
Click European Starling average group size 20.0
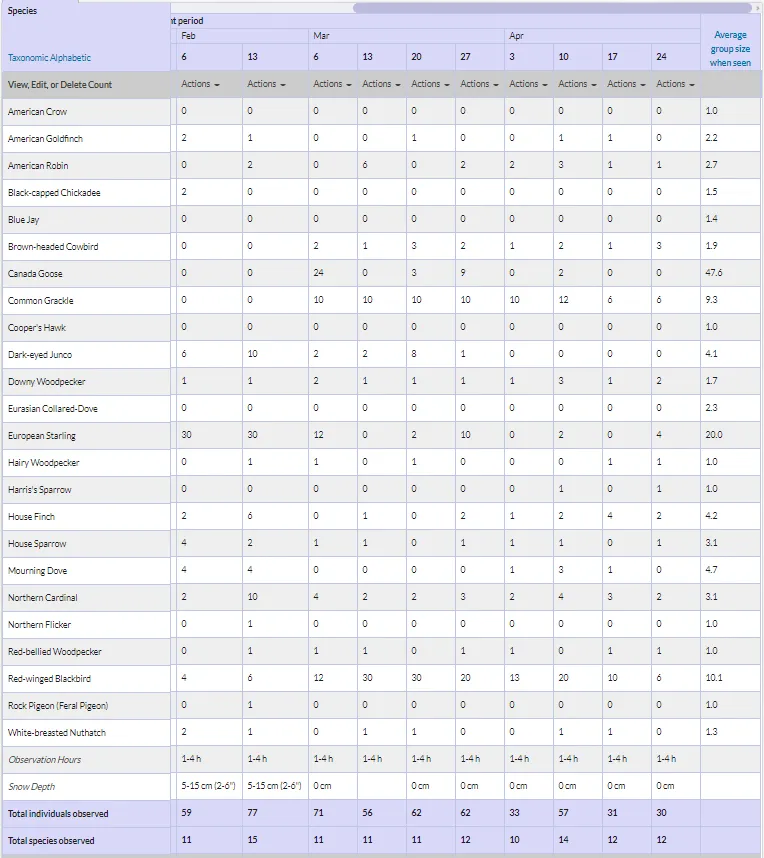(x=714, y=434)
